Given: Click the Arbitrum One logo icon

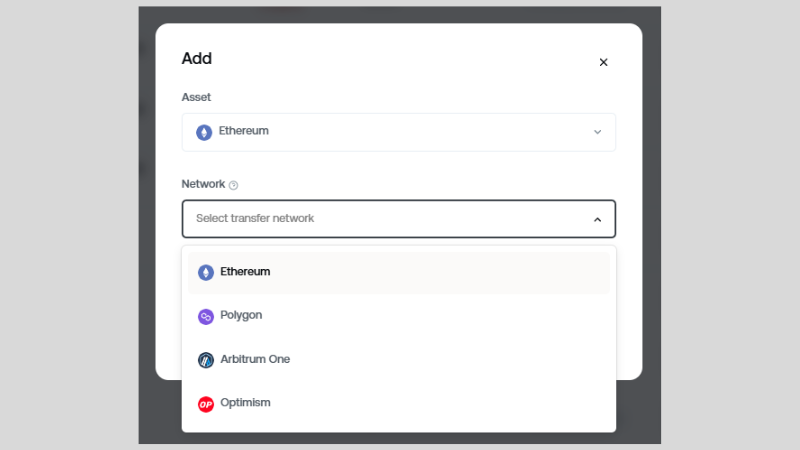Looking at the screenshot, I should 206,360.
